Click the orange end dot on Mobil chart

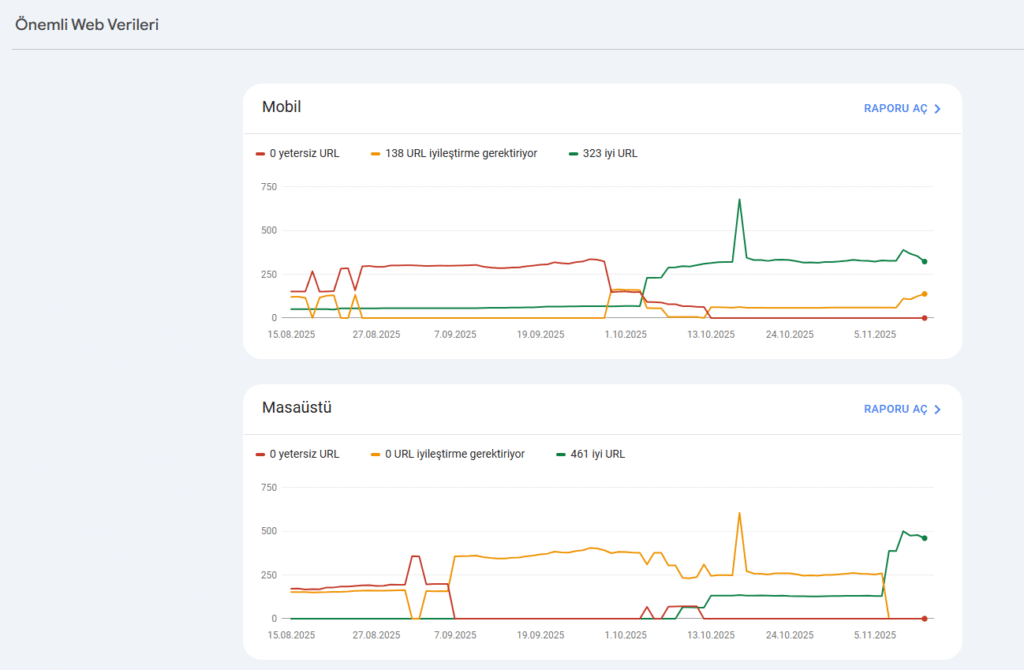tap(925, 294)
